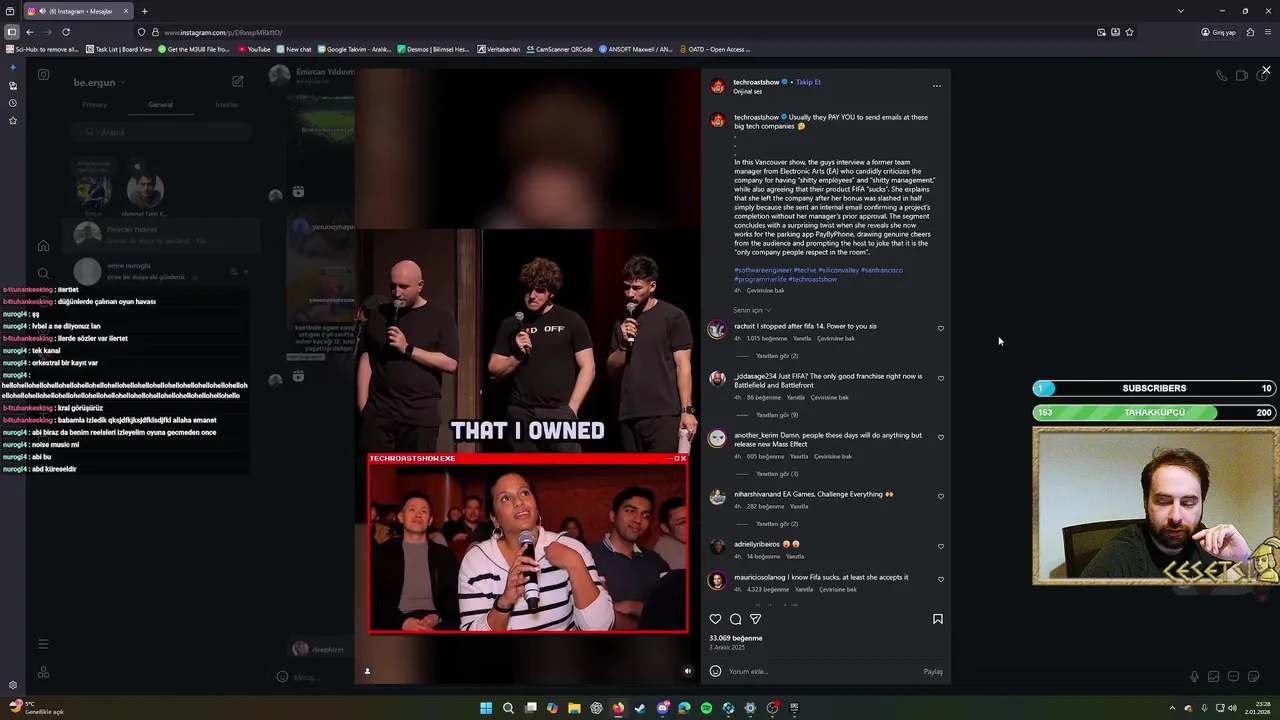This screenshot has height=720, width=1280.
Task: Open the comment bubble icon under the post
Action: [735, 619]
